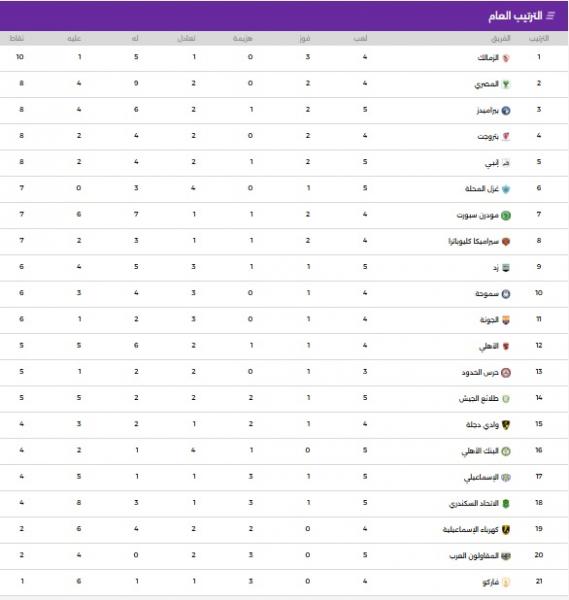
Task: Click the الفريق column header
Action: tap(501, 38)
